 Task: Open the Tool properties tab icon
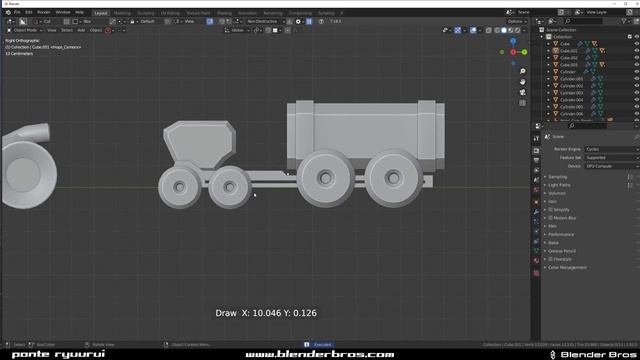coord(536,139)
